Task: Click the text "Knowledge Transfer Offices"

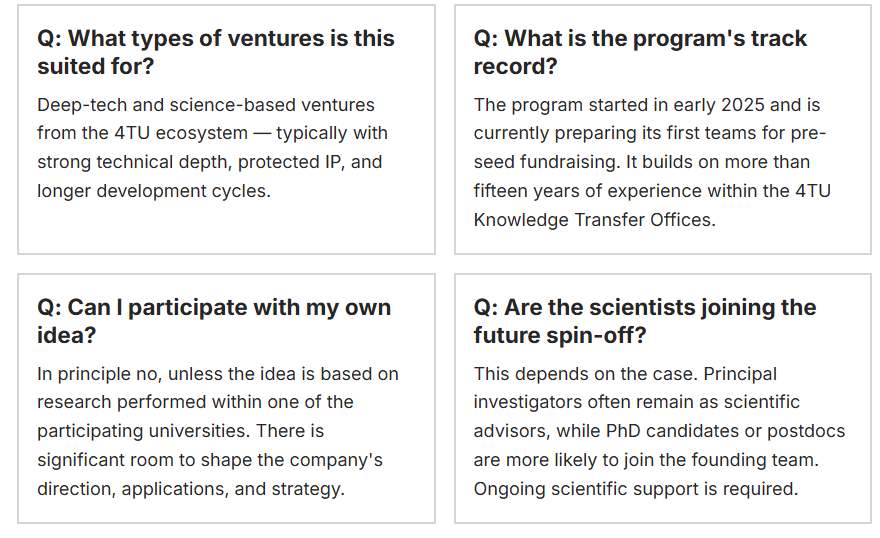Action: 593,220
